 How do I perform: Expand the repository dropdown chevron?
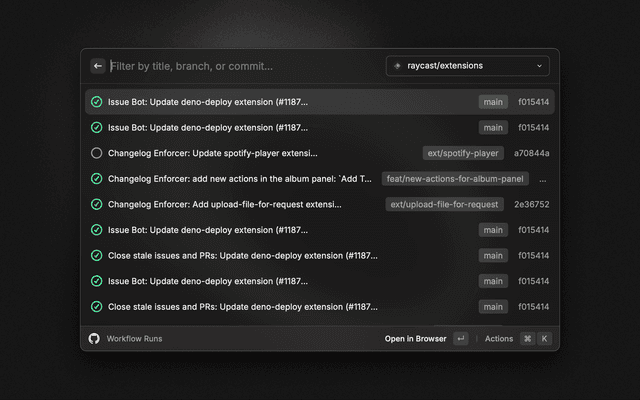click(540, 66)
